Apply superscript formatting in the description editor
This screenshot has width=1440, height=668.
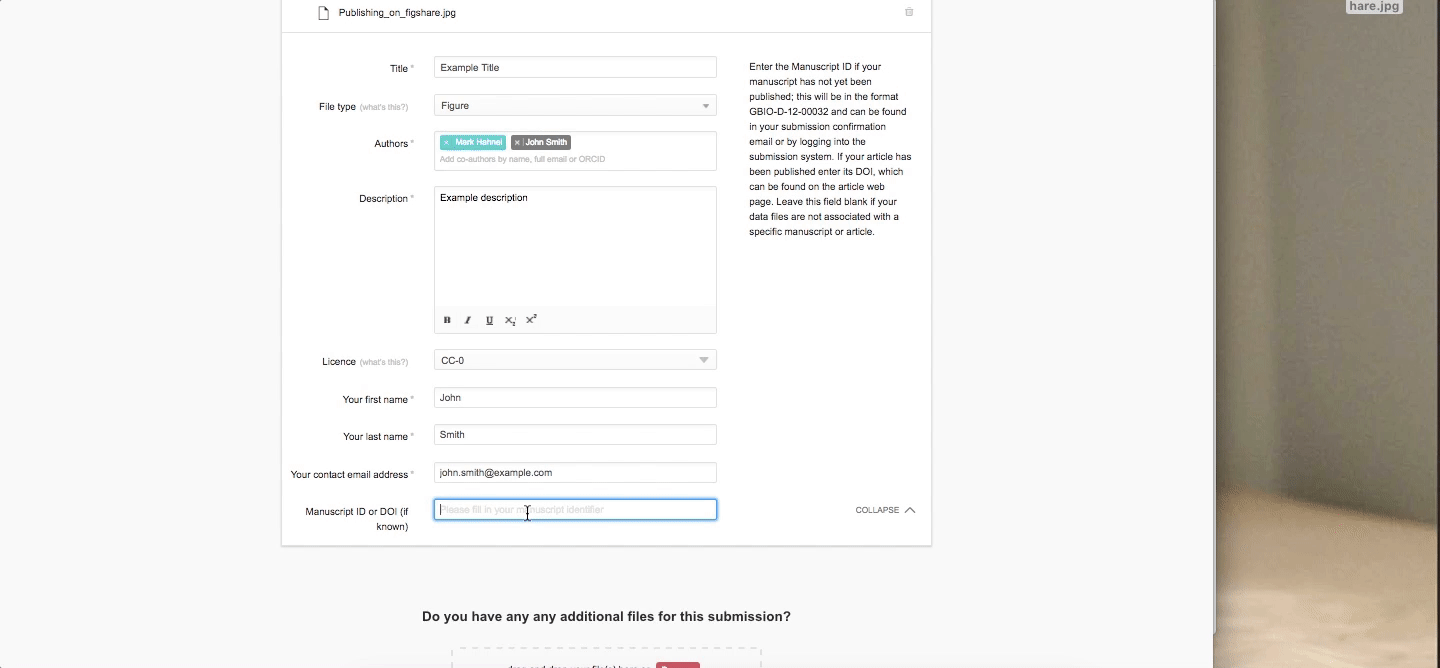pos(531,320)
